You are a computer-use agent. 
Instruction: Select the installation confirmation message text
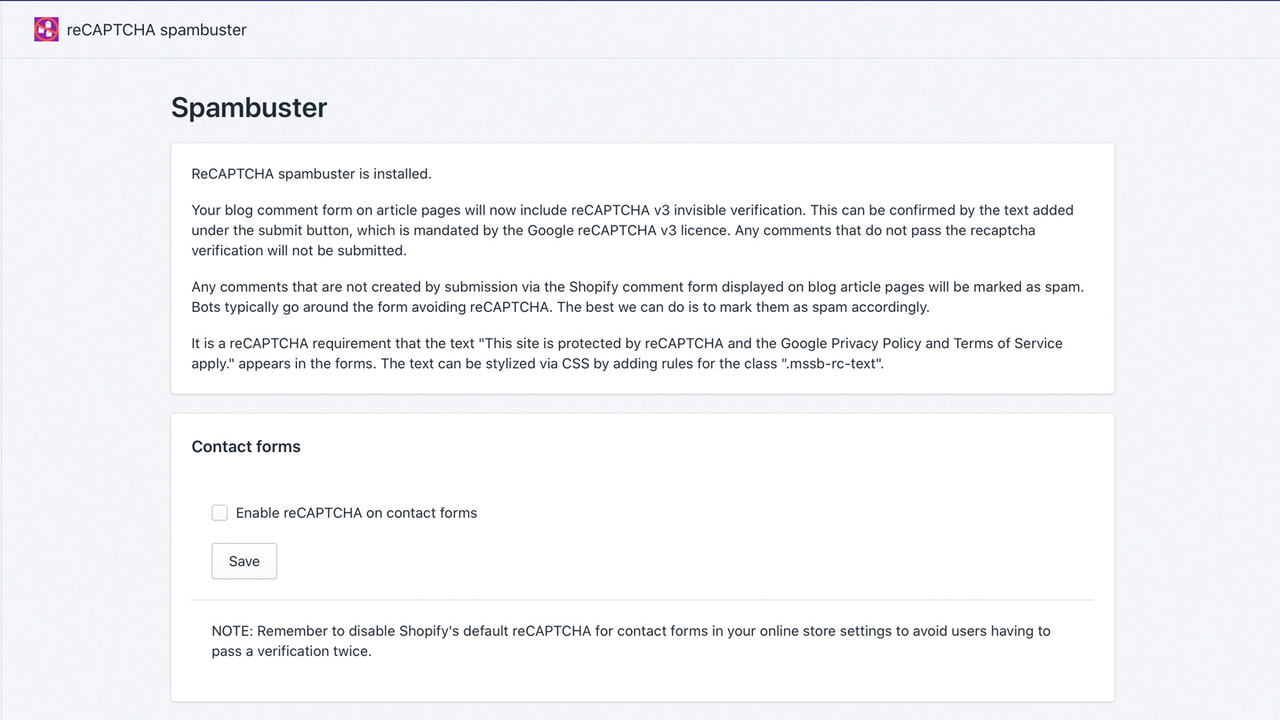coord(310,173)
